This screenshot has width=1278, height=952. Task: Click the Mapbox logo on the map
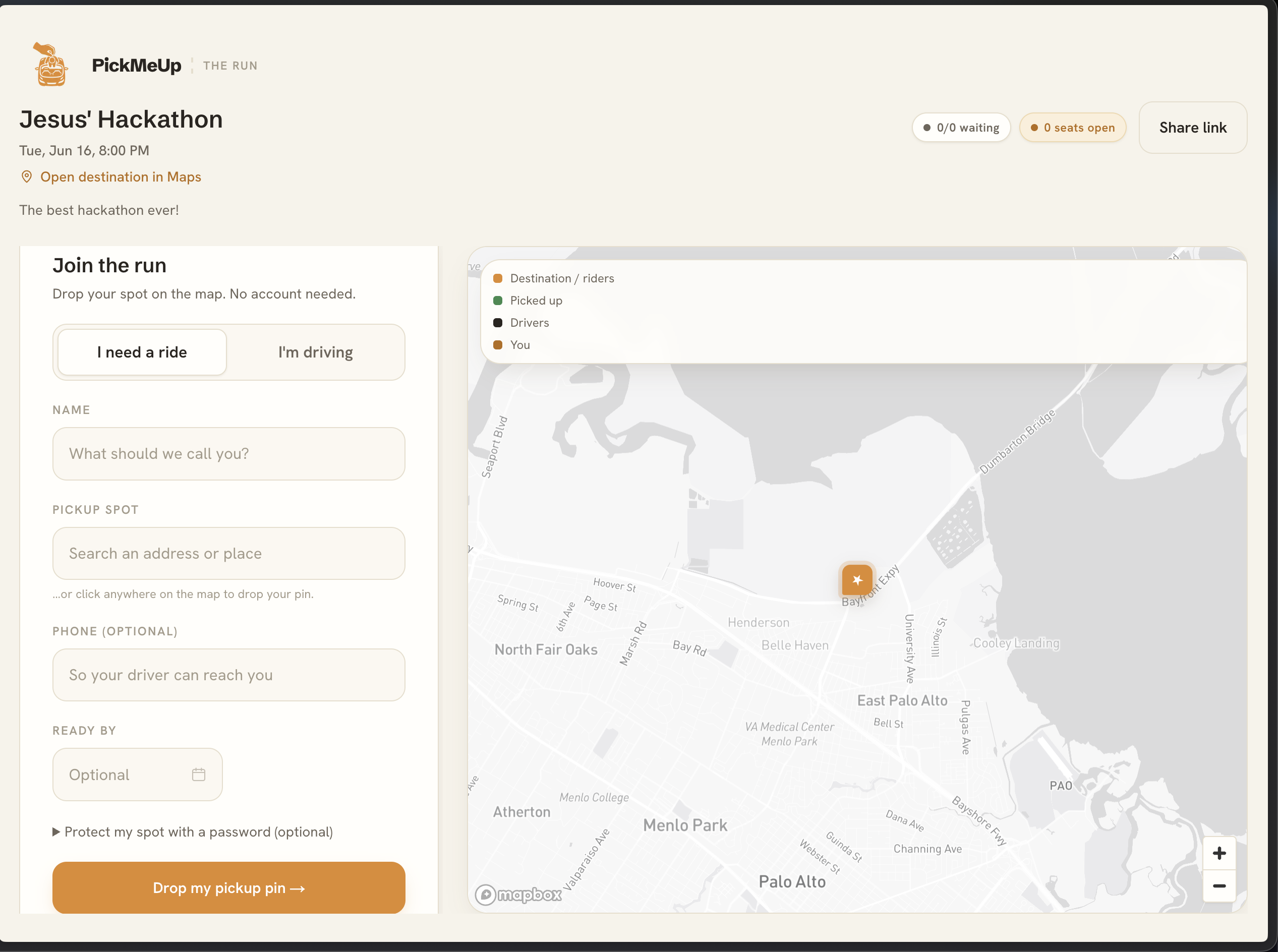[517, 895]
